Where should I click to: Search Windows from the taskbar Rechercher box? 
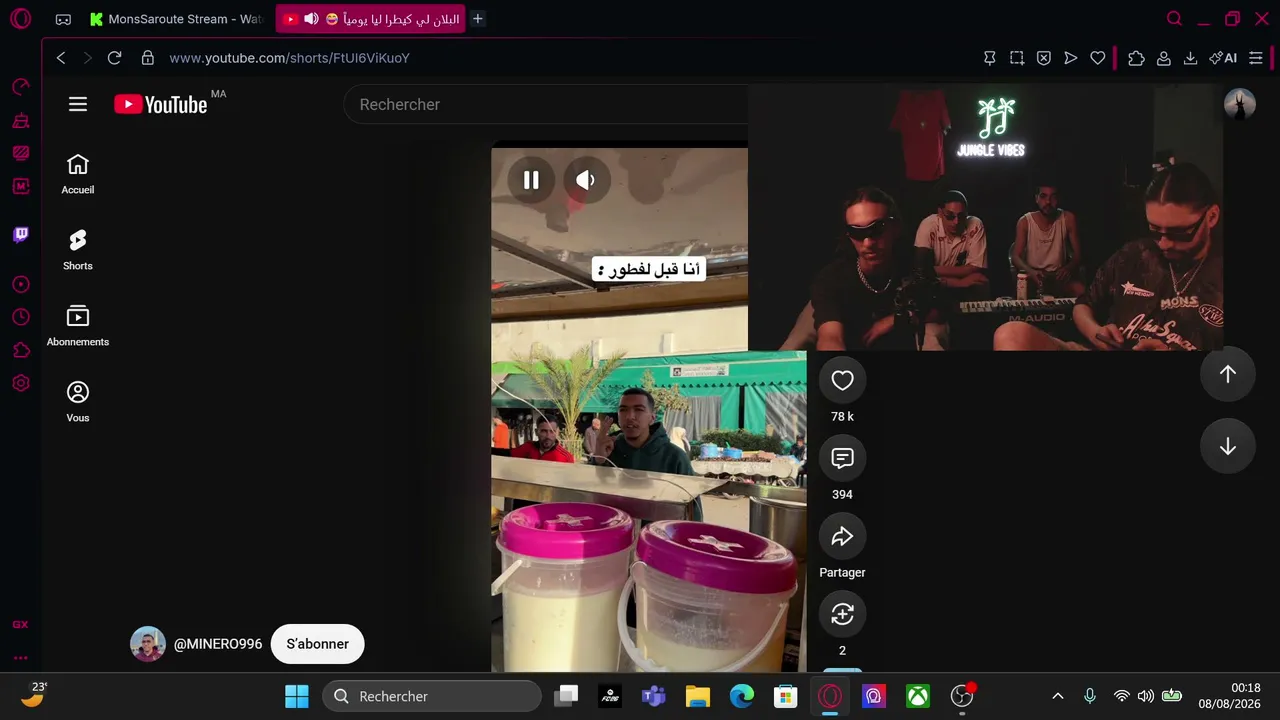[432, 696]
